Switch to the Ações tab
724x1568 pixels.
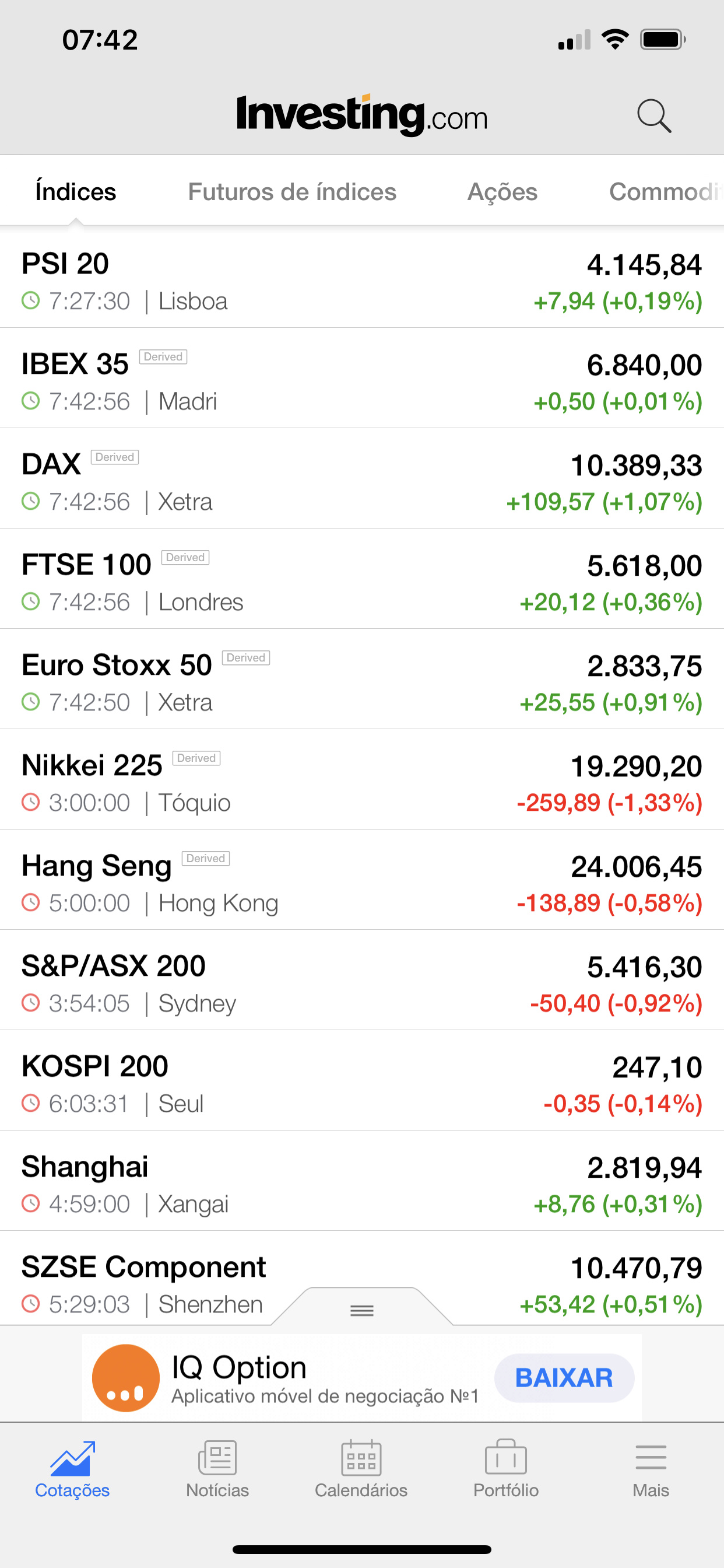tap(502, 192)
